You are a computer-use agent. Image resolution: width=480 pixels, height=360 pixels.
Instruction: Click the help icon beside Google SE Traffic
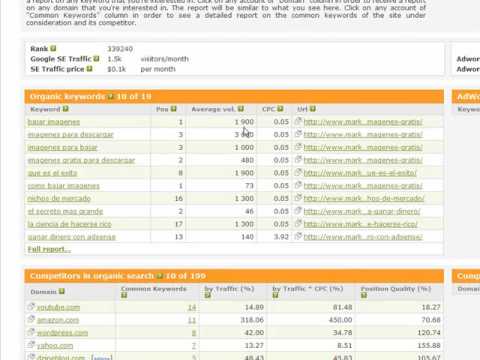pos(96,59)
